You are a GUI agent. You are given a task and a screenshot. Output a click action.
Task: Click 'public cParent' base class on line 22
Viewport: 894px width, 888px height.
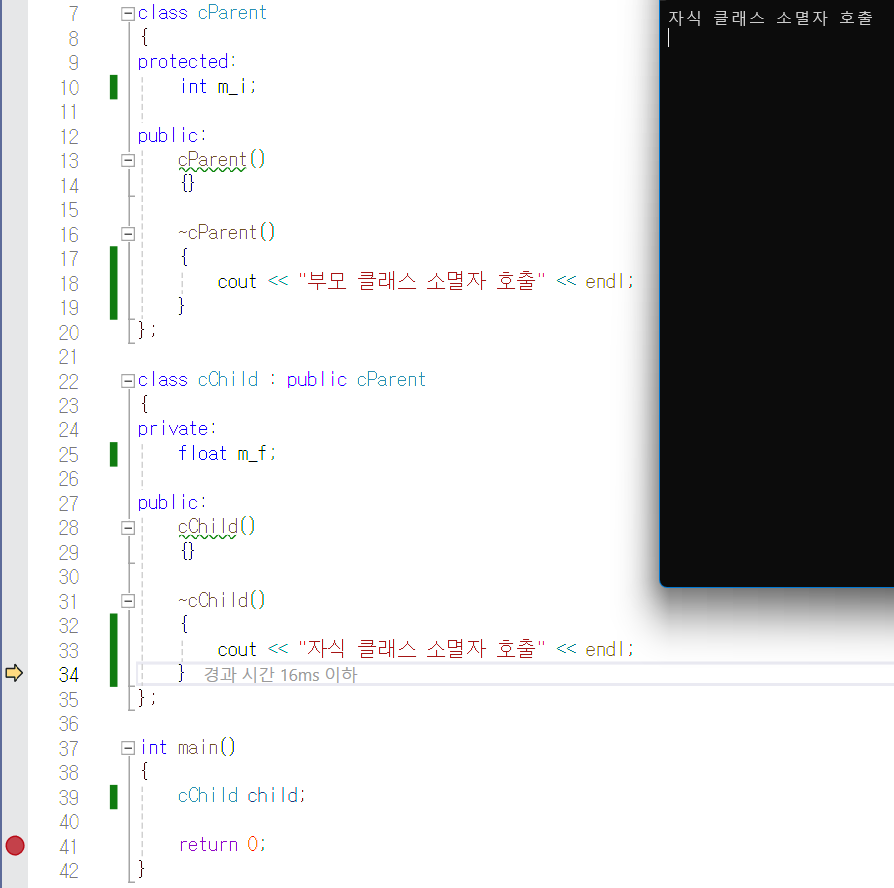pyautogui.click(x=356, y=380)
